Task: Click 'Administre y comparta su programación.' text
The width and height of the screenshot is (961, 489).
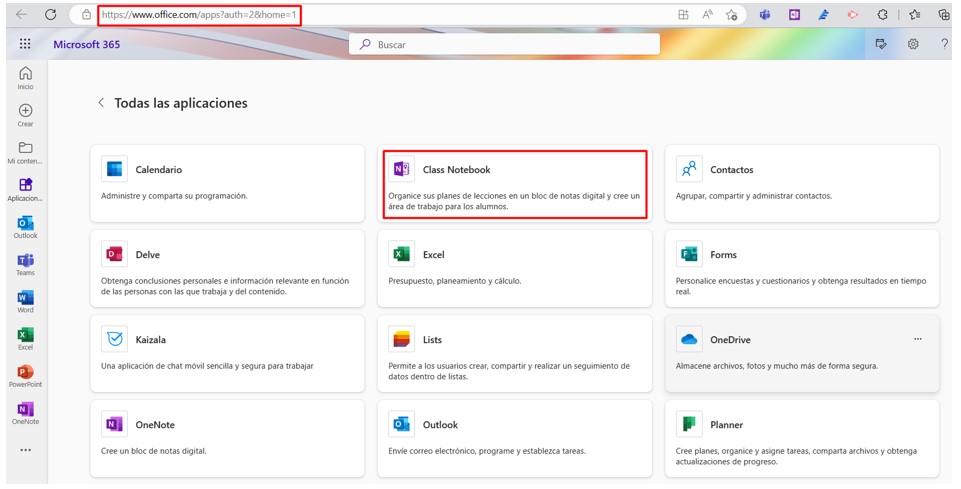Action: click(x=174, y=196)
